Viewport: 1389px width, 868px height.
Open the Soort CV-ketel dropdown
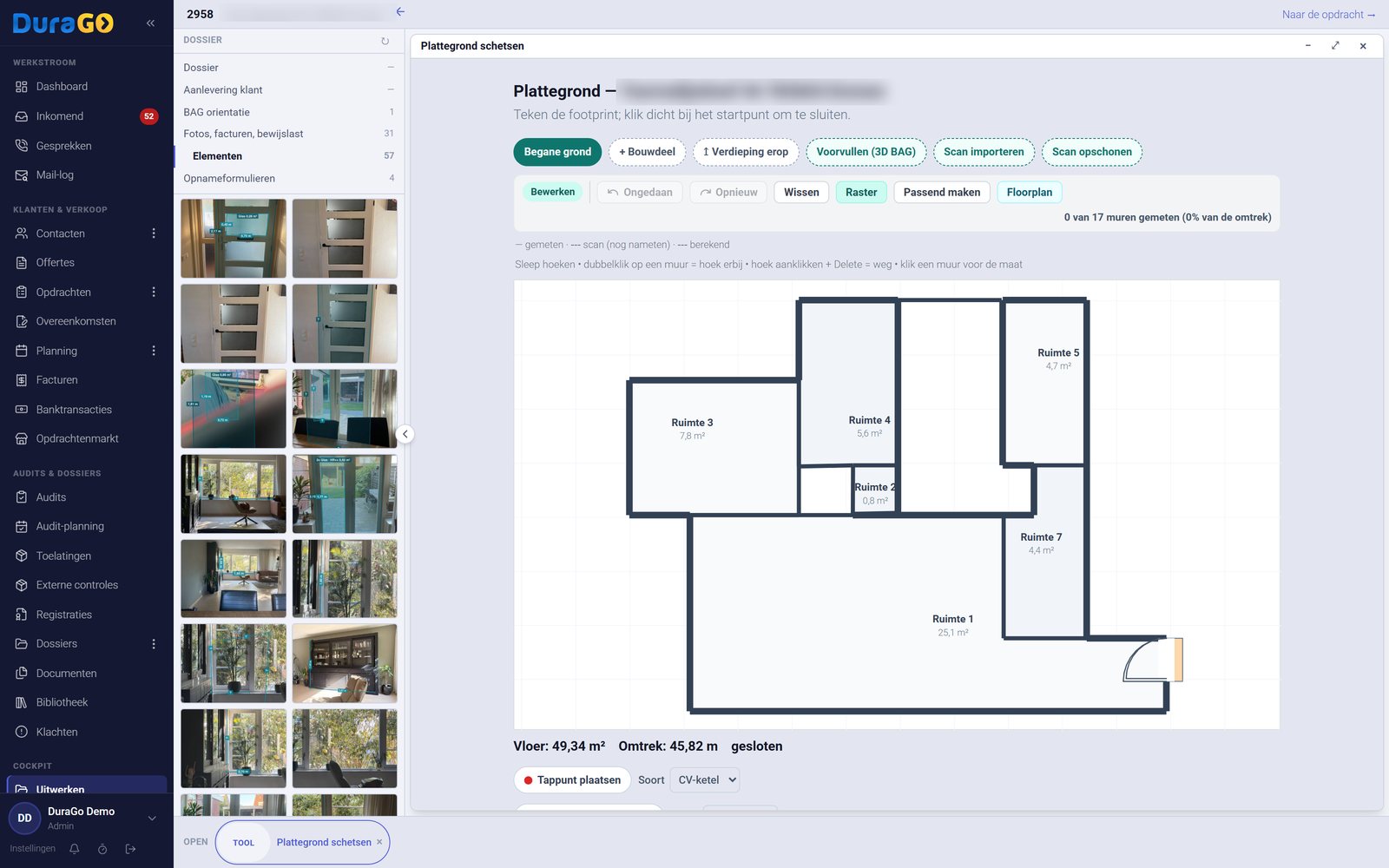click(707, 780)
